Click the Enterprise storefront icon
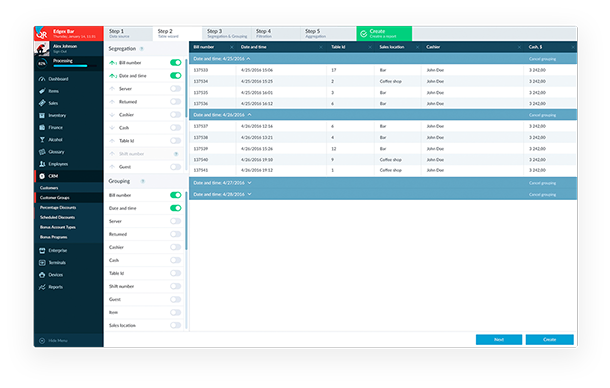The height and width of the screenshot is (388, 610). click(x=42, y=250)
